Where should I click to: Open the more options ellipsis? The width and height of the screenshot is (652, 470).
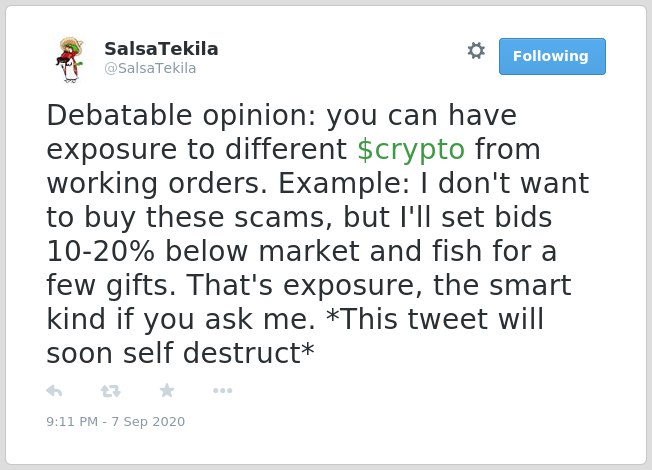click(x=222, y=391)
